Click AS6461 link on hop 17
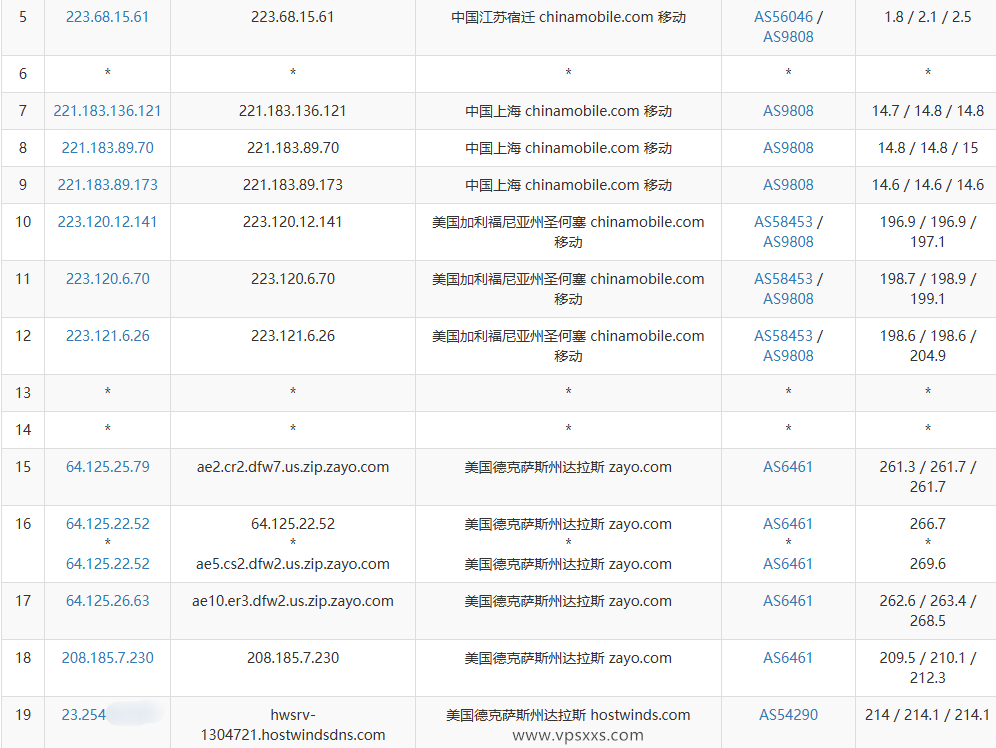 788,600
